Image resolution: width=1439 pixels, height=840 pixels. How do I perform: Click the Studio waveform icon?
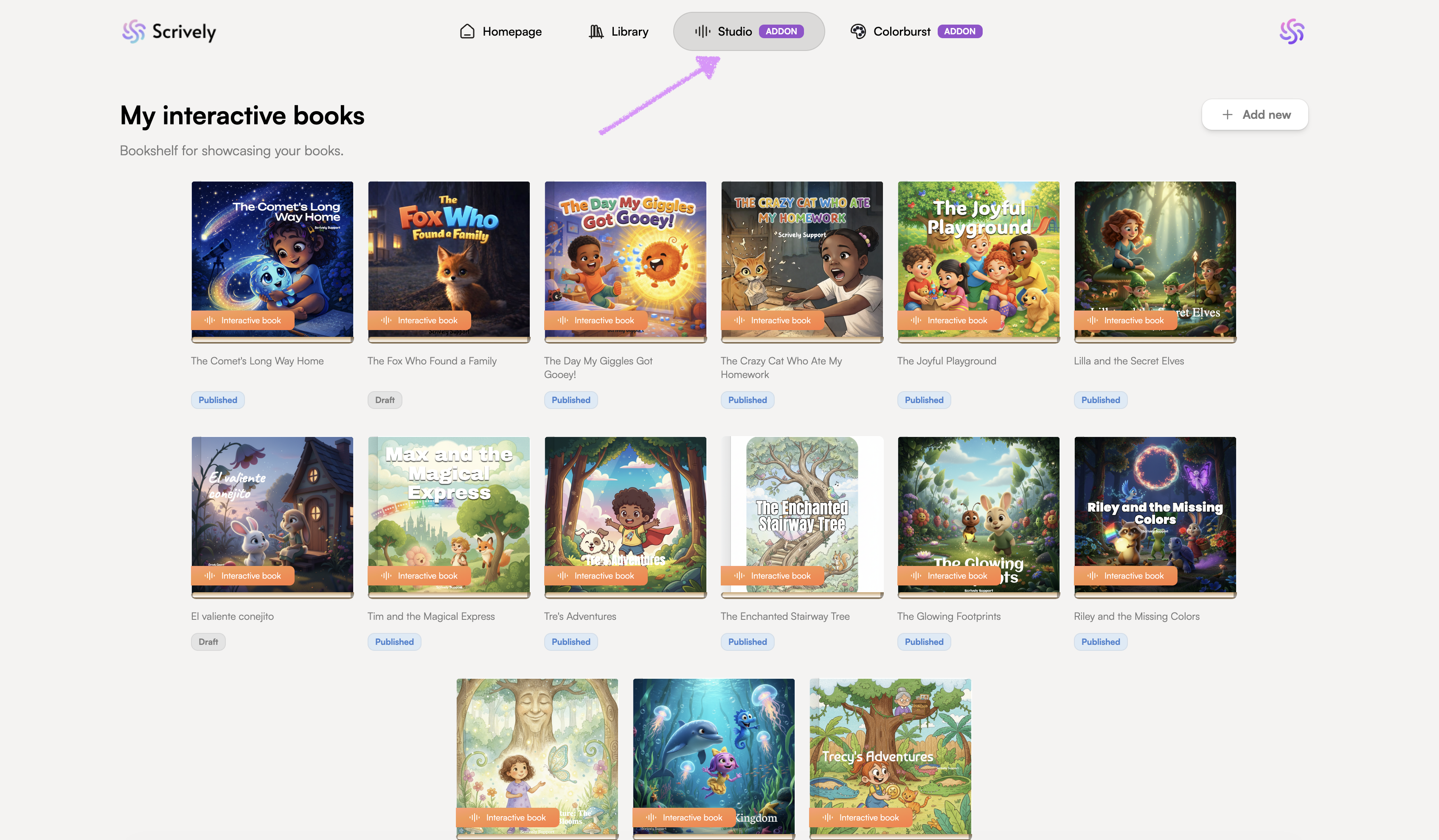click(703, 31)
